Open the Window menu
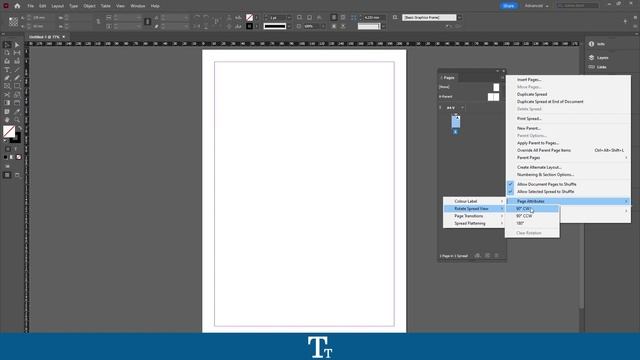Image resolution: width=640 pixels, height=360 pixels. (x=138, y=6)
